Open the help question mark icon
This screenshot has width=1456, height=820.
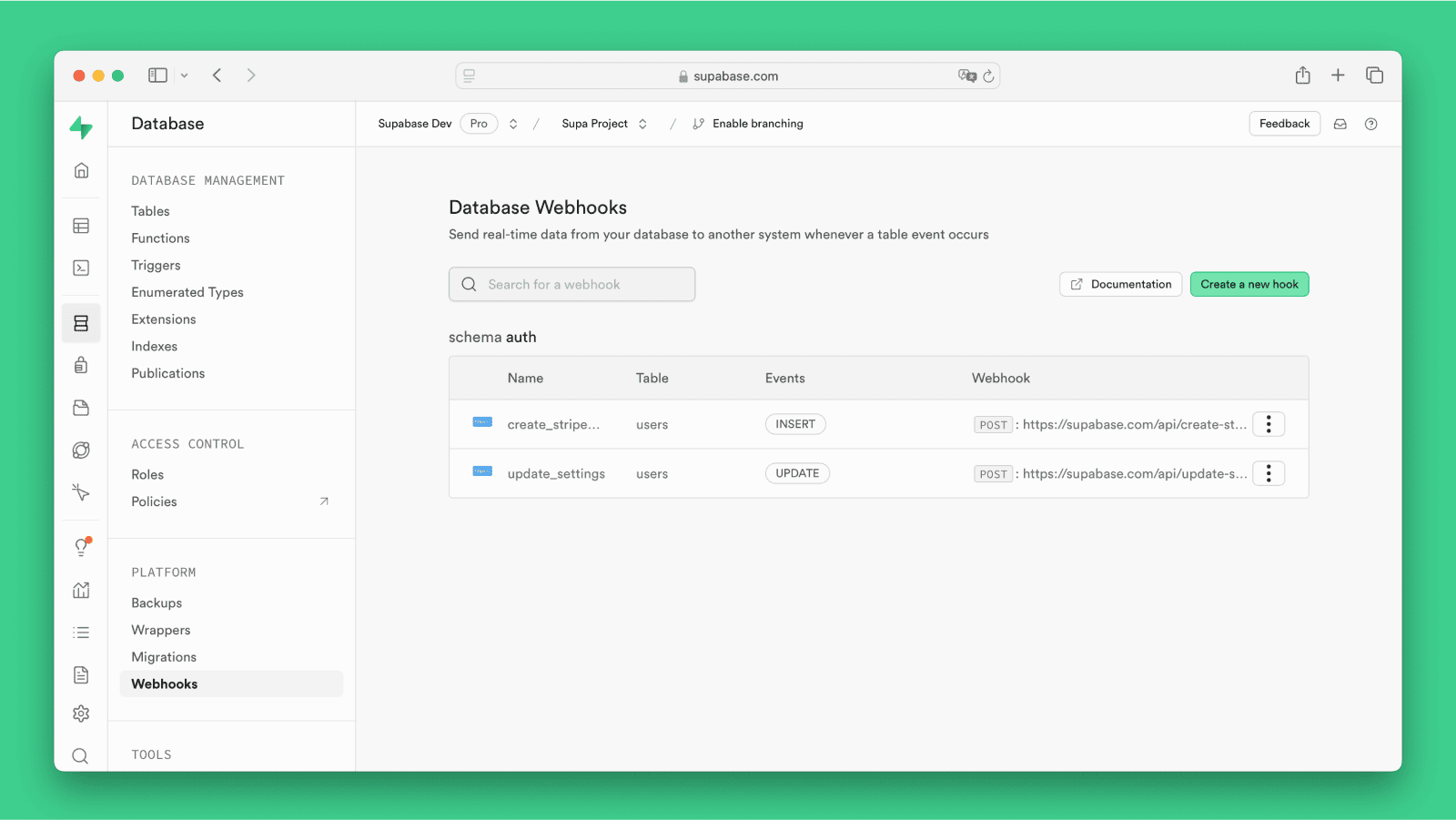[x=1371, y=124]
